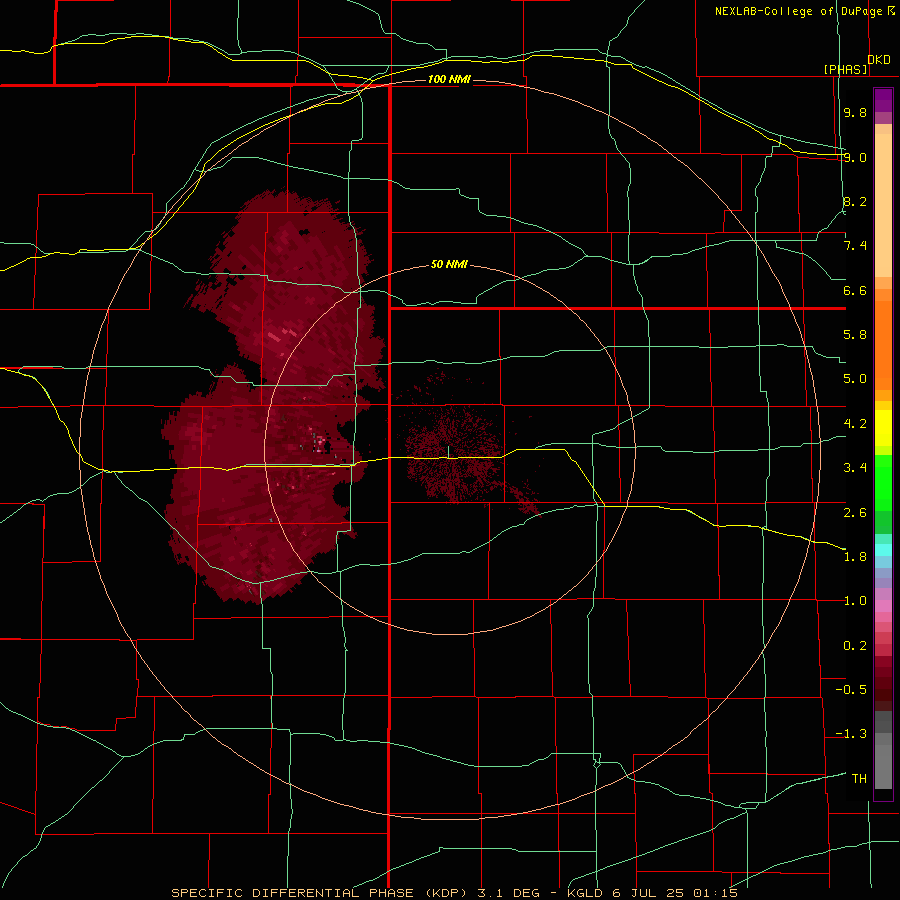This screenshot has height=900, width=900.
Task: Click the 9.0 value on the color scale
Action: [x=855, y=157]
